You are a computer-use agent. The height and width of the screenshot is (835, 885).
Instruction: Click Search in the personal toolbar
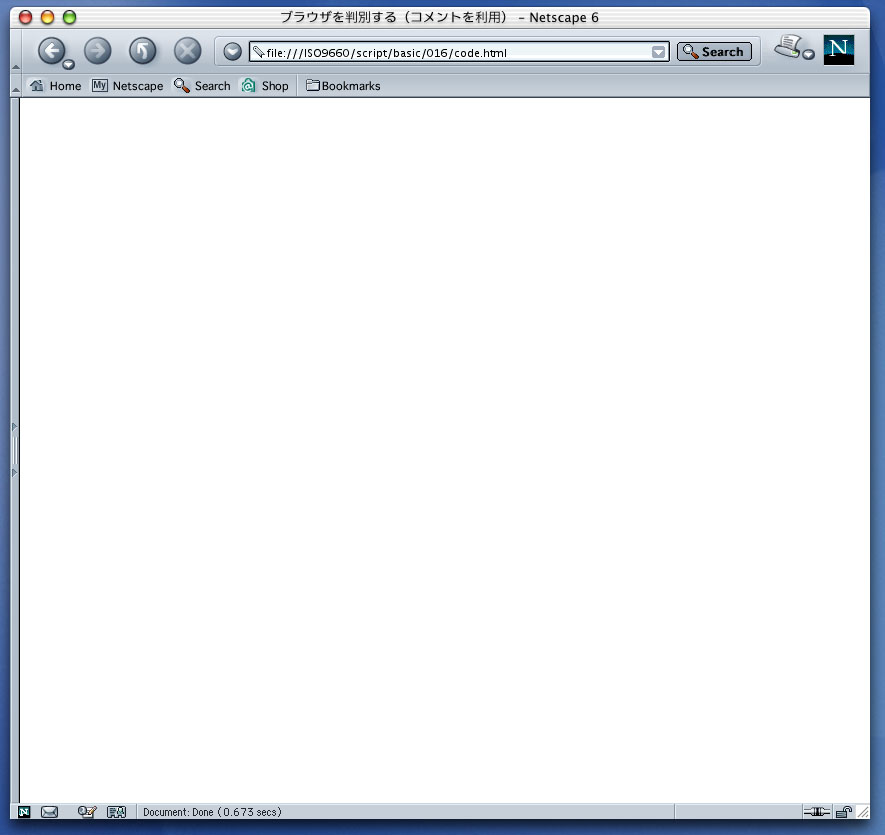(202, 86)
